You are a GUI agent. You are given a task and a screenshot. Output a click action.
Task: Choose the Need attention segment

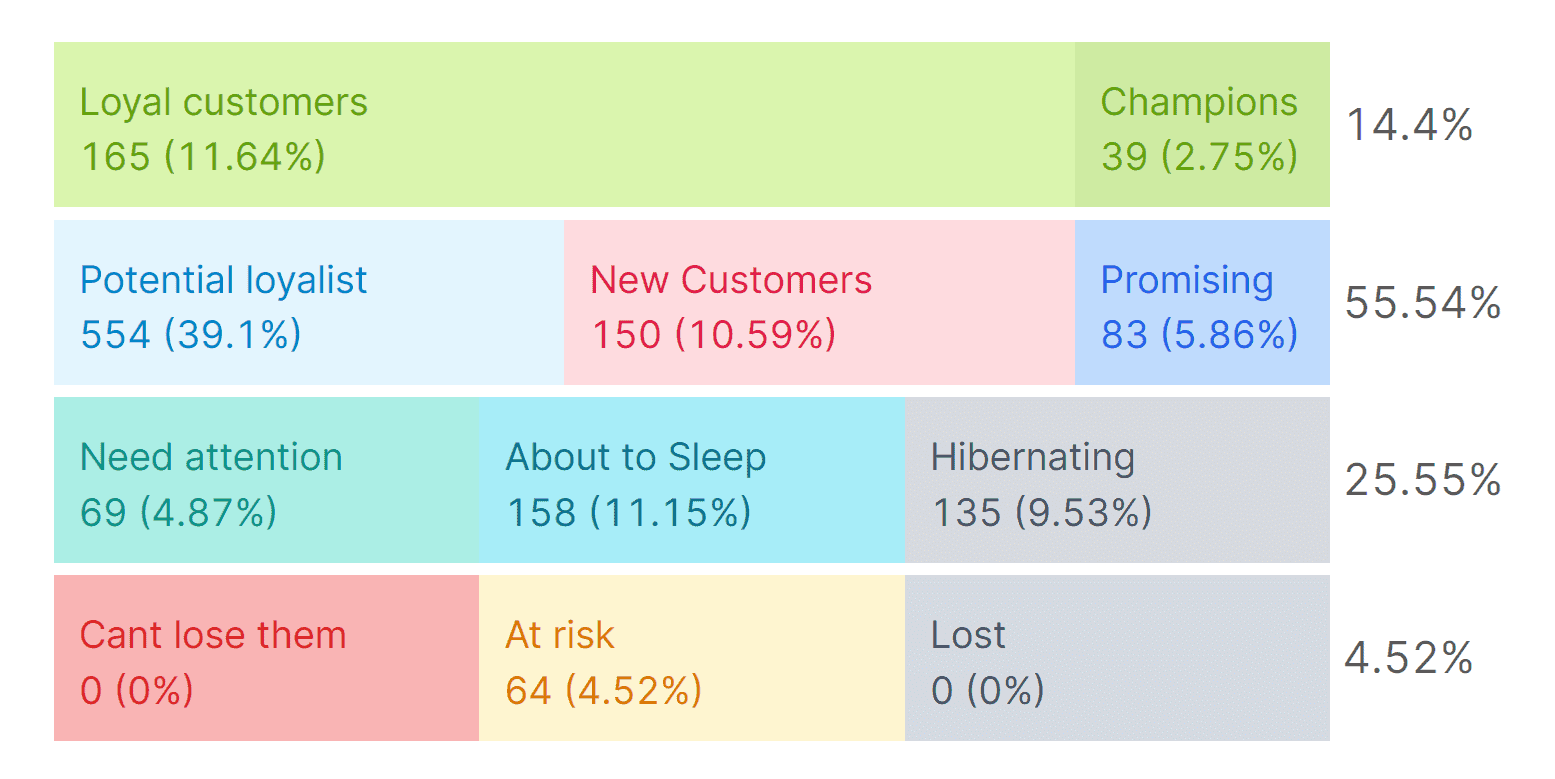(266, 480)
